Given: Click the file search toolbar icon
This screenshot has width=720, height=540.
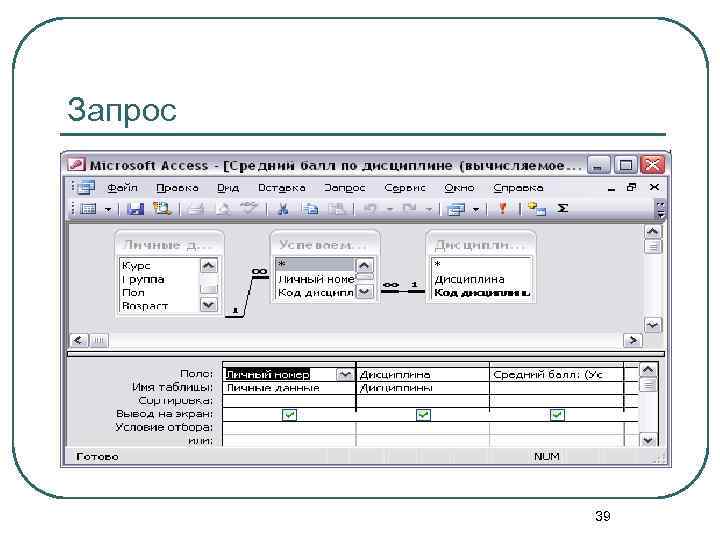Looking at the screenshot, I should point(162,209).
